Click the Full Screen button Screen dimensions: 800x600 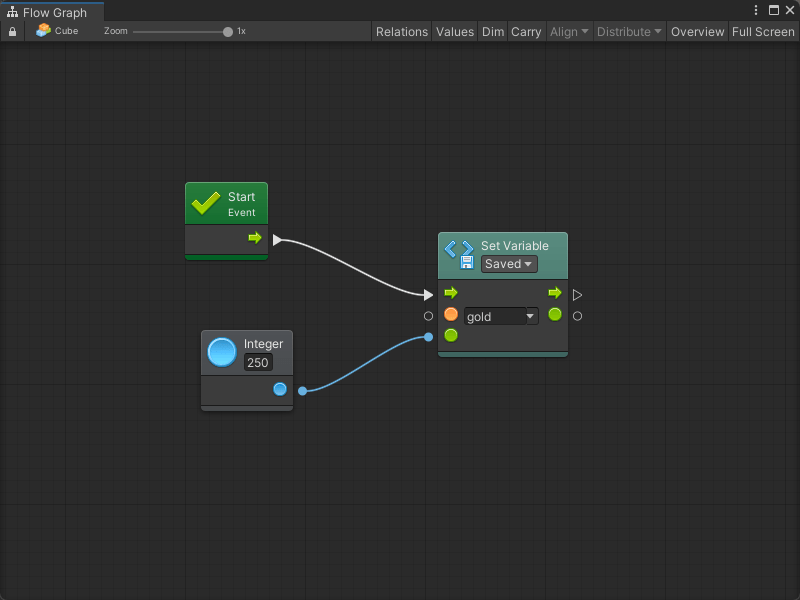pyautogui.click(x=763, y=32)
